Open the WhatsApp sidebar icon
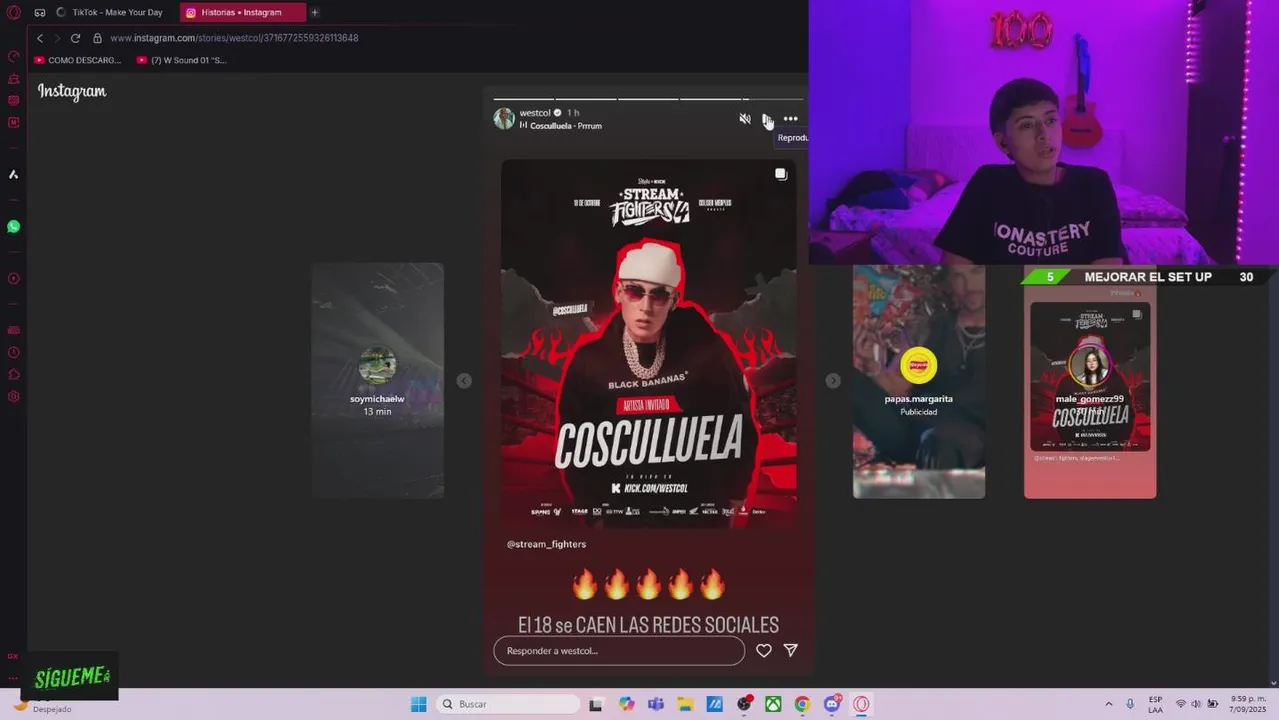This screenshot has height=720, width=1279. tap(13, 227)
